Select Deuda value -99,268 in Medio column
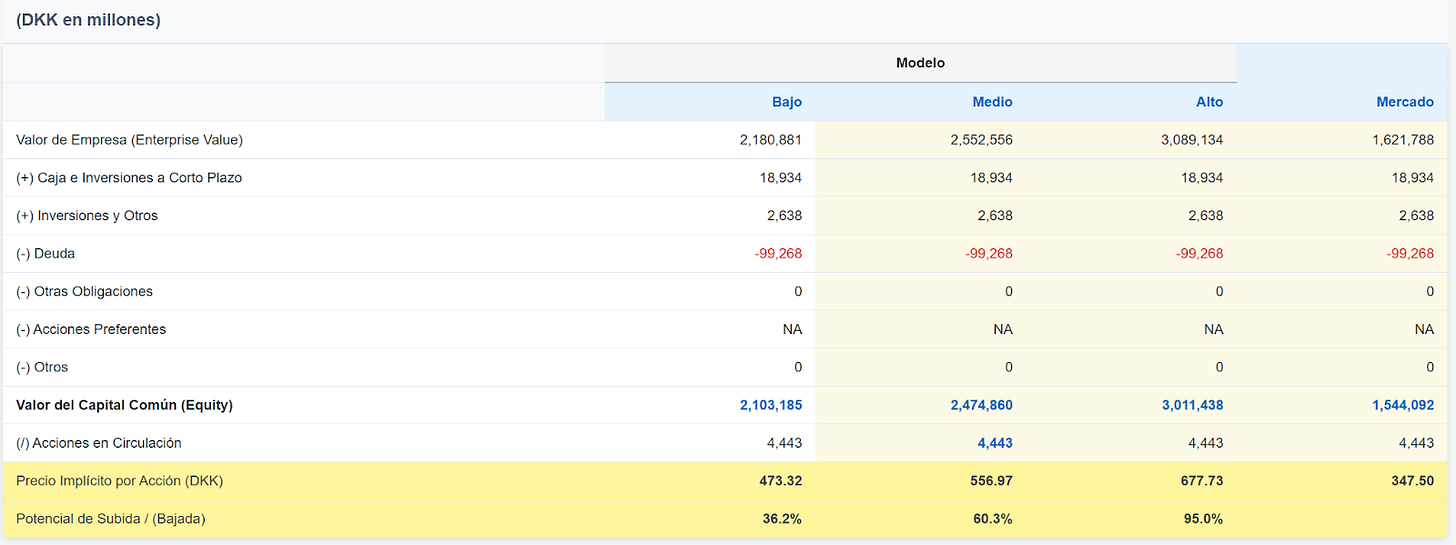Screen dimensions: 1456x545 click(x=989, y=254)
